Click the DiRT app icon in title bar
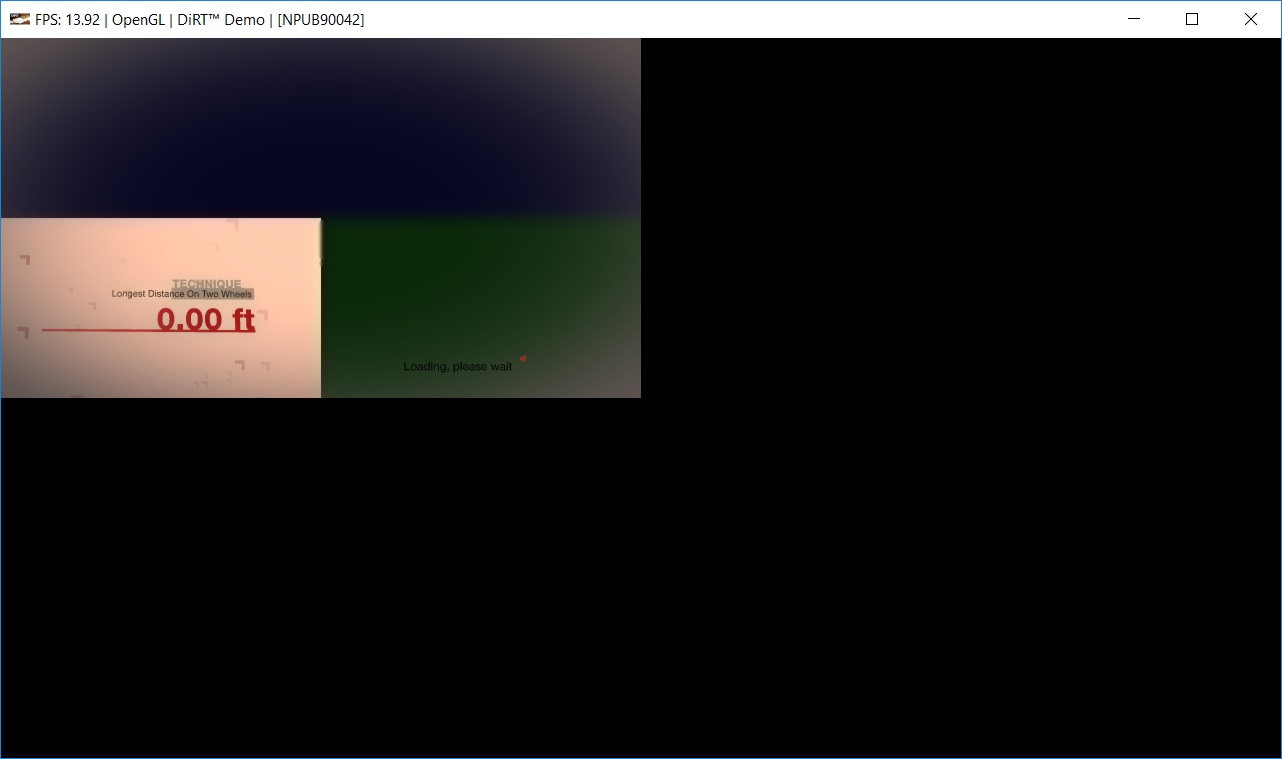This screenshot has height=759, width=1282. click(x=20, y=19)
